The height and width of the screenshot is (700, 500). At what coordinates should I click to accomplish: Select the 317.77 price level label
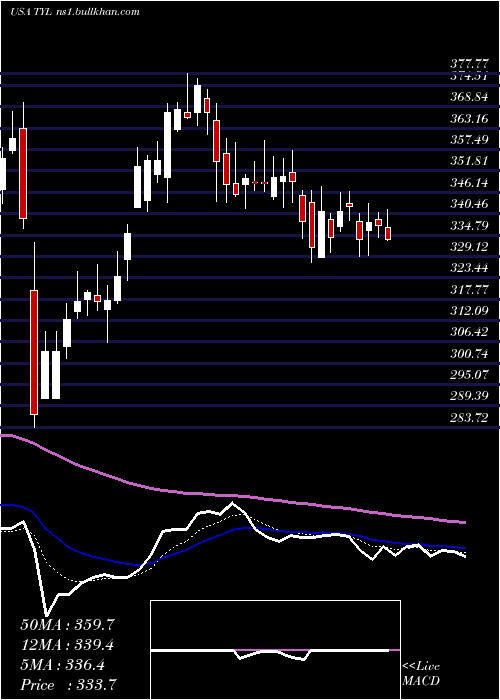[468, 290]
